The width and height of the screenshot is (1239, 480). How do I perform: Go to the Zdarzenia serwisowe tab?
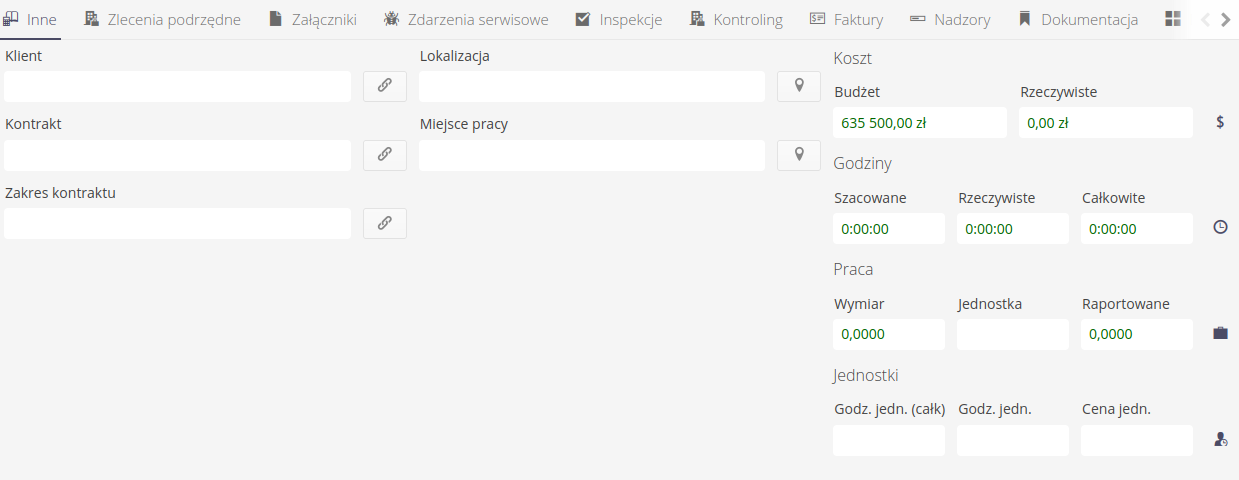pyautogui.click(x=466, y=19)
